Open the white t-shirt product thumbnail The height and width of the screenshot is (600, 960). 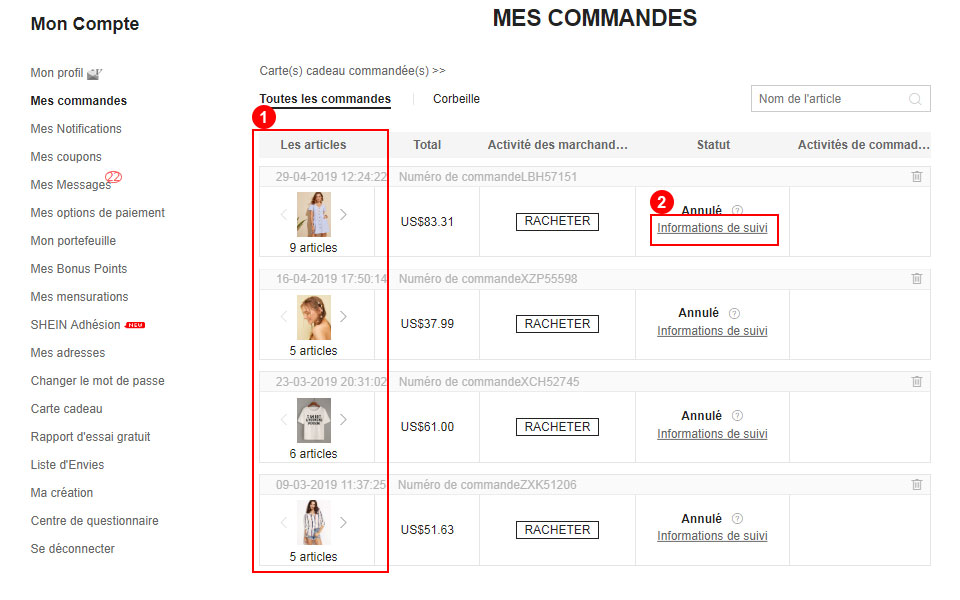[314, 420]
